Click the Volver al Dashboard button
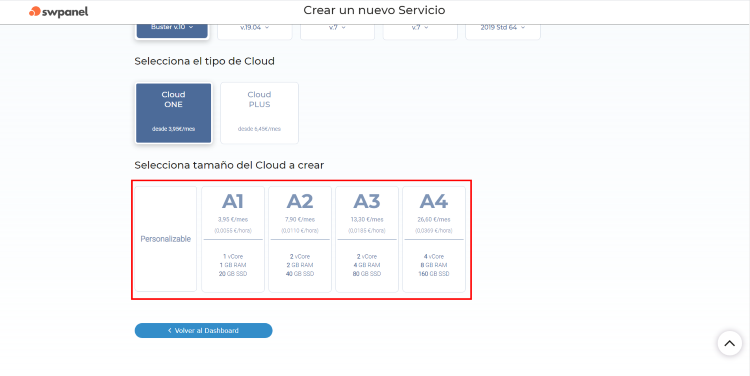This screenshot has height=376, width=750. 203,331
